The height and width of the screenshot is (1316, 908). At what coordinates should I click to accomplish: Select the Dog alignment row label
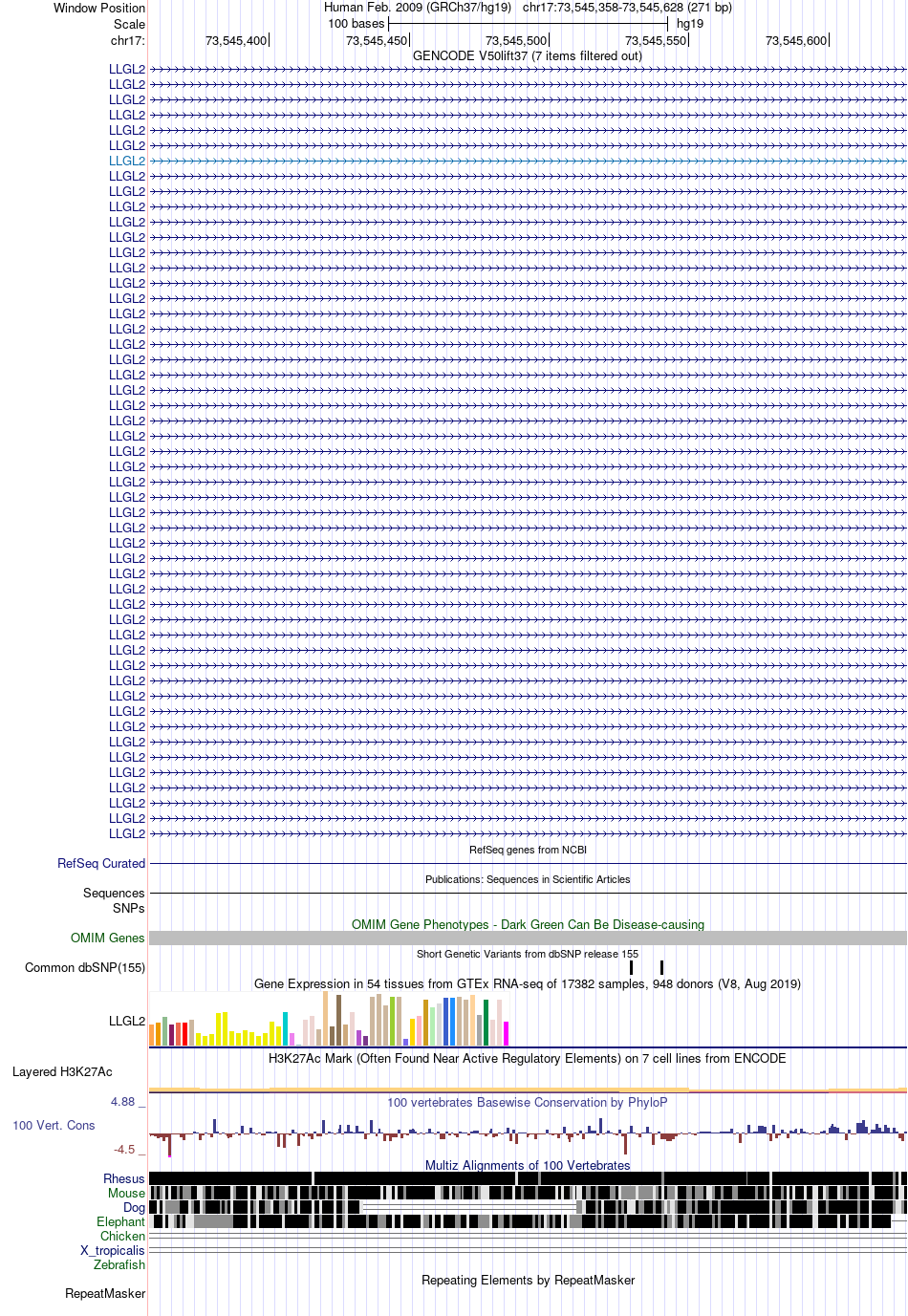[x=134, y=1207]
